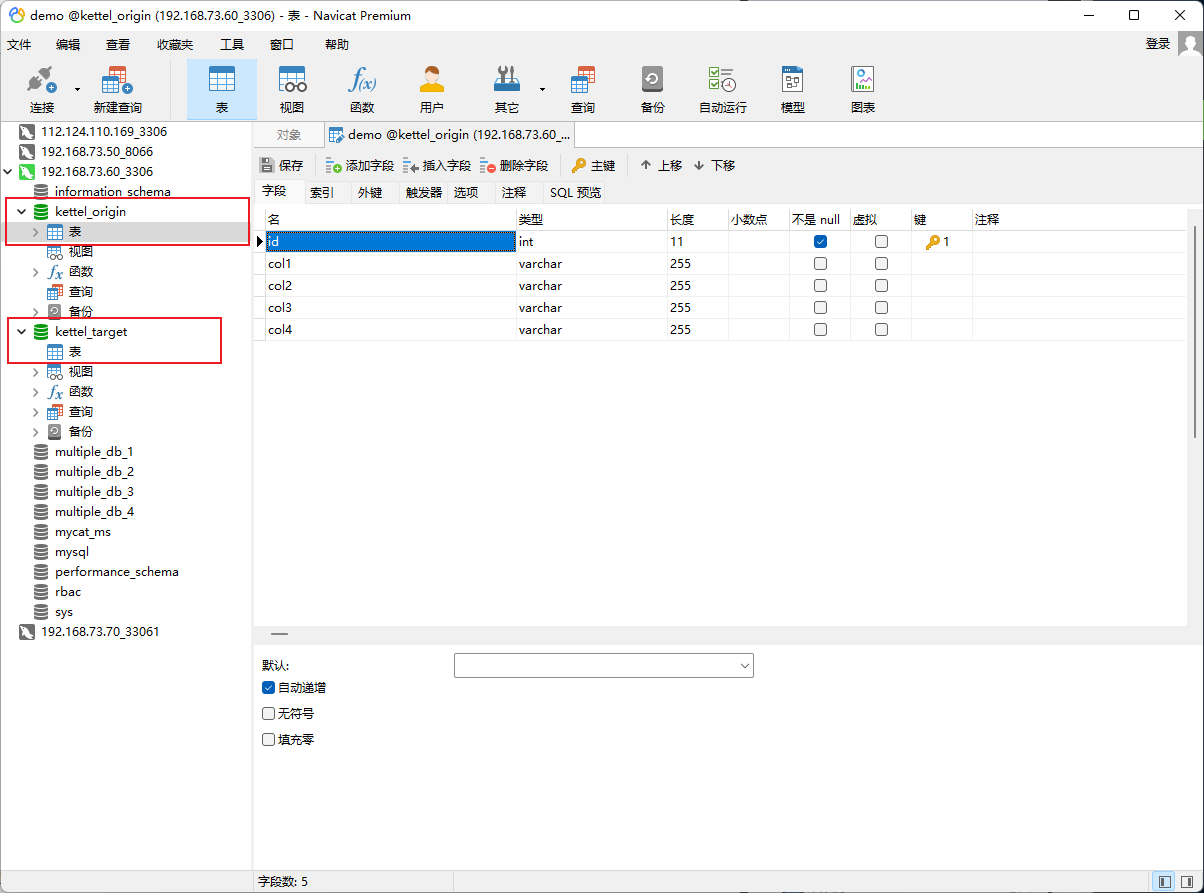1204x893 pixels.
Task: Uncheck the 自动递增 auto increment checkbox
Action: tap(268, 688)
